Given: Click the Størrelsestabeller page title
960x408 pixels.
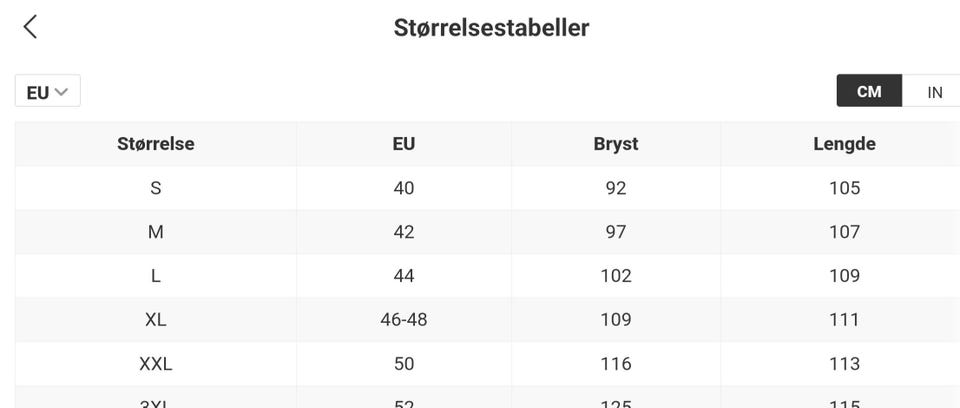Looking at the screenshot, I should pyautogui.click(x=491, y=27).
